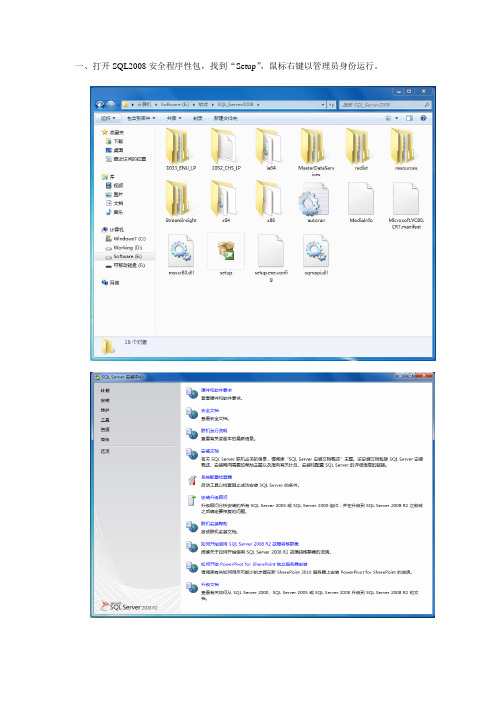Image resolution: width=496 pixels, height=702 pixels.
Task: Select 图片 (Pictures) library in the navigation pane
Action: tap(114, 194)
